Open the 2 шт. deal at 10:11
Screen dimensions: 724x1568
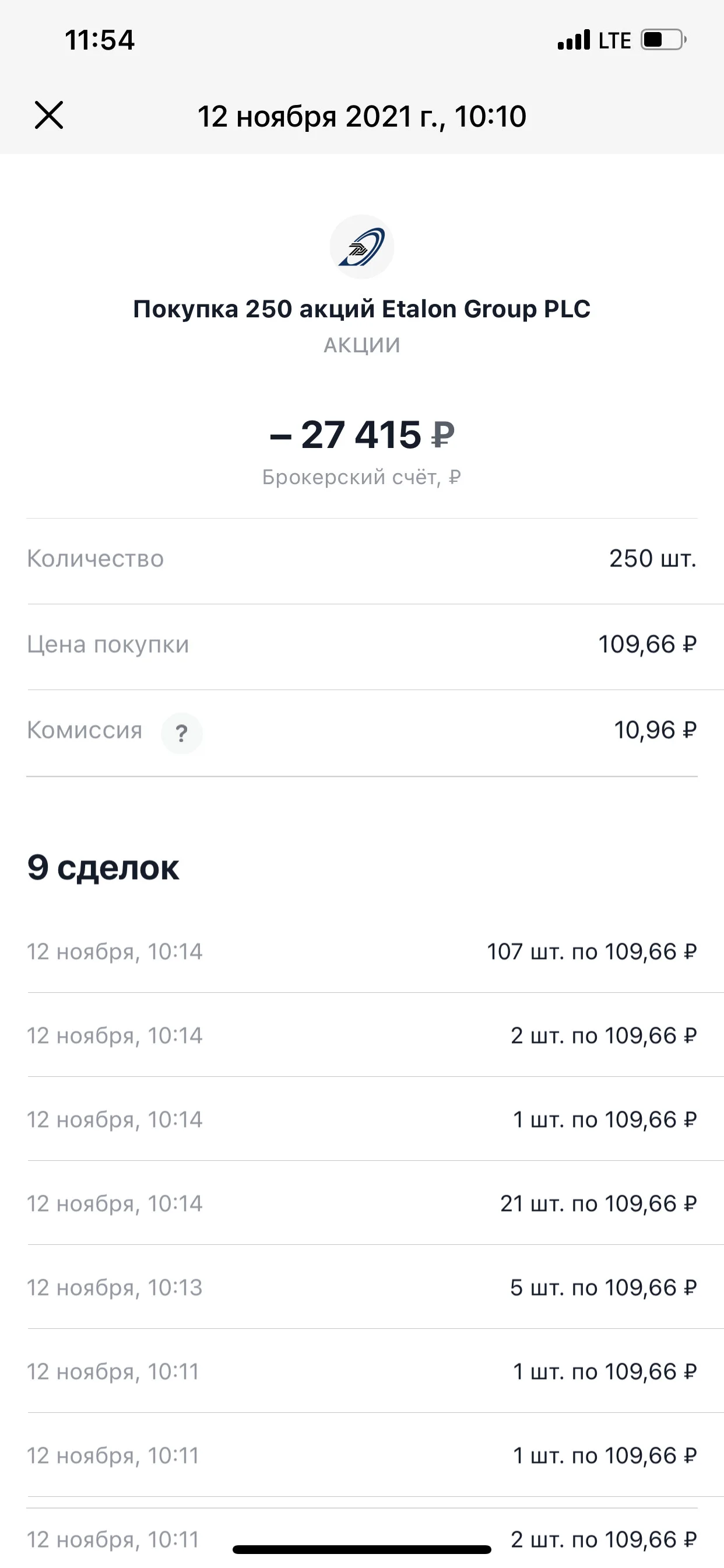(x=362, y=1536)
